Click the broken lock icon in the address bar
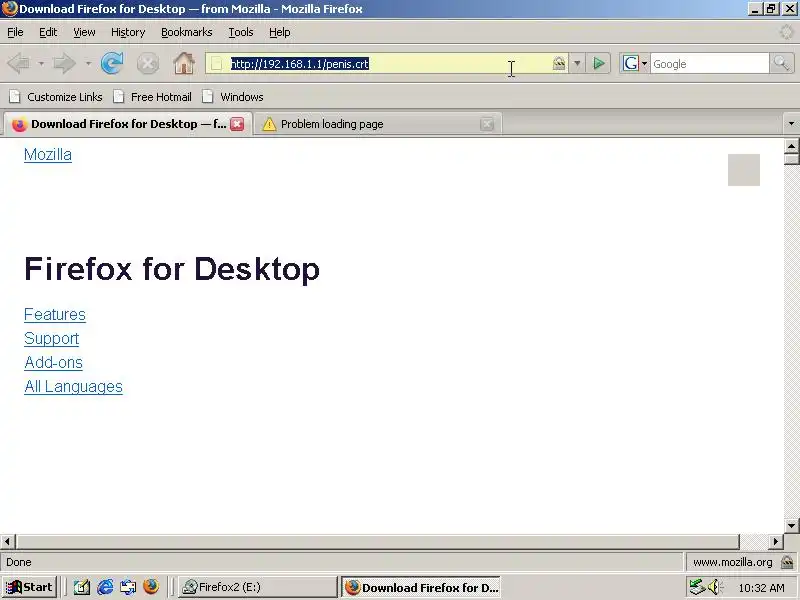Screen dimensions: 800x600 click(x=559, y=63)
